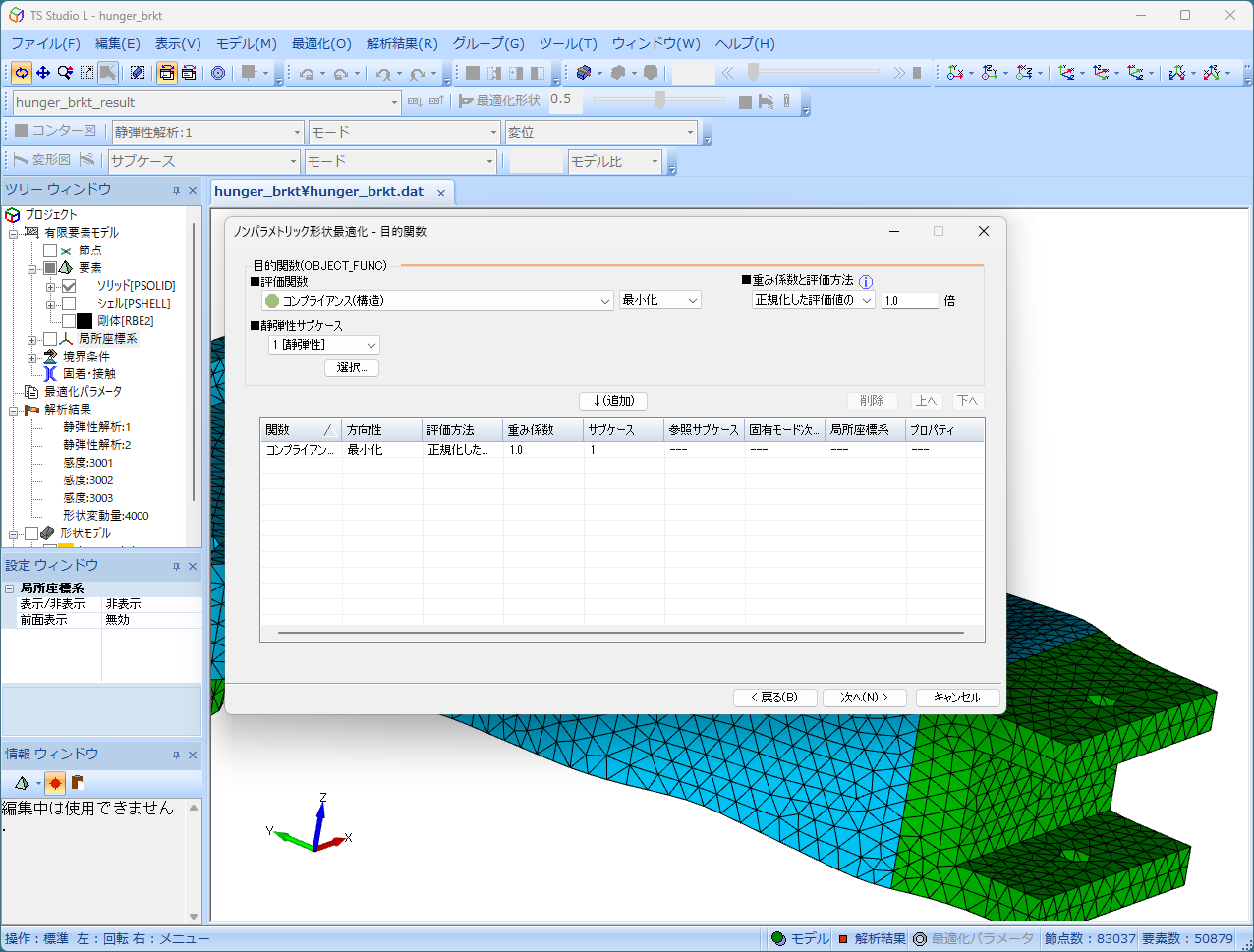Click the brown door icon in 情報 ウィンドウ

point(77,783)
